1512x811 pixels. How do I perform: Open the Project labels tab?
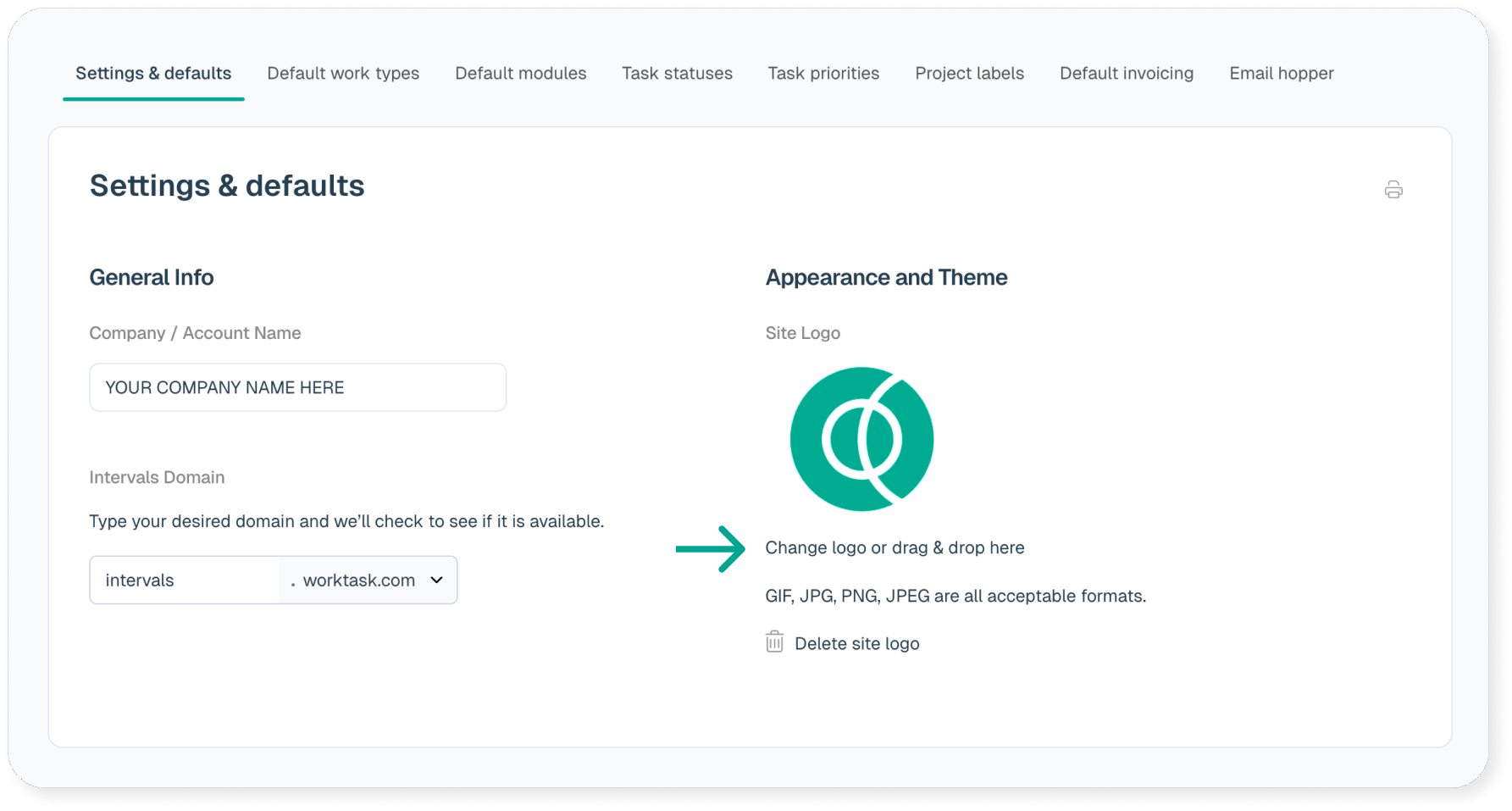point(969,74)
